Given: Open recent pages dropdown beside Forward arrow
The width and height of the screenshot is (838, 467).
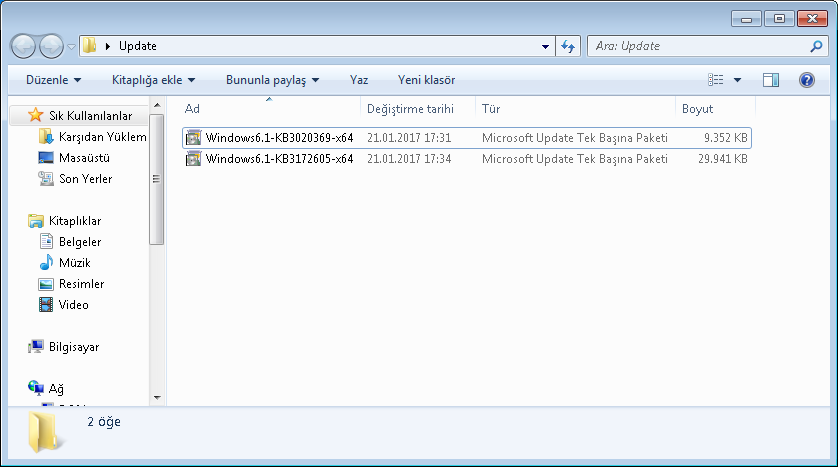Looking at the screenshot, I should [x=71, y=47].
